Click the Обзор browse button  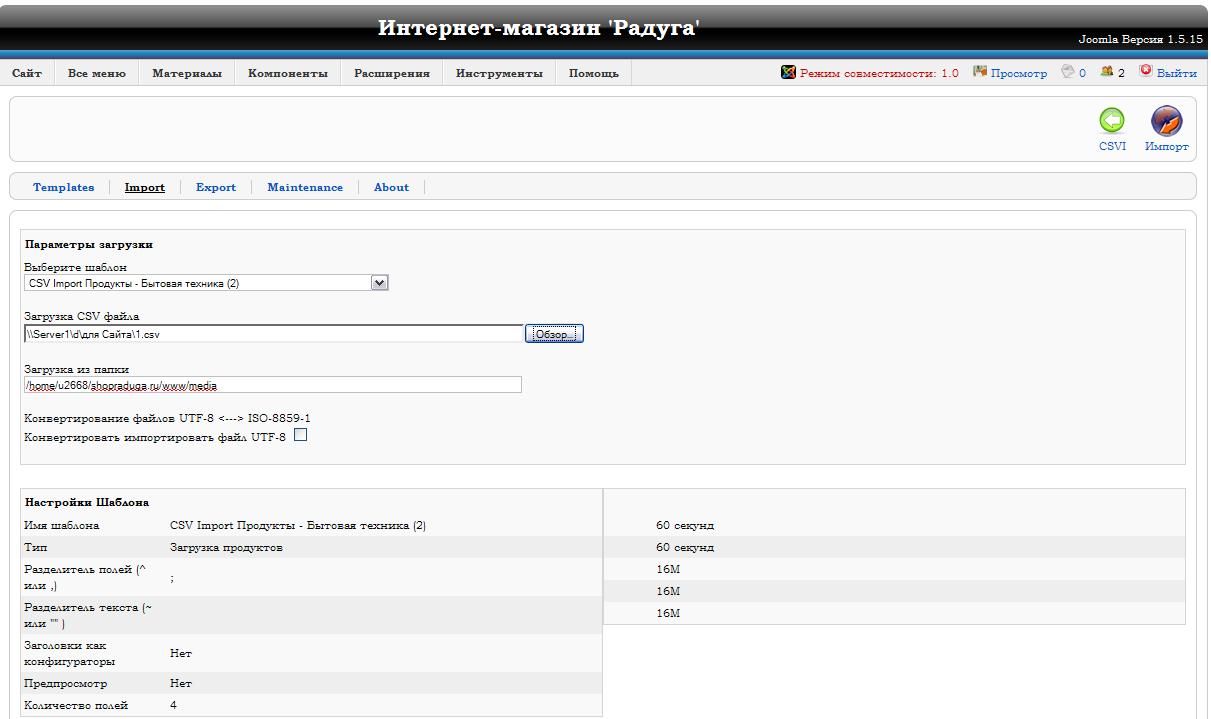pyautogui.click(x=554, y=334)
